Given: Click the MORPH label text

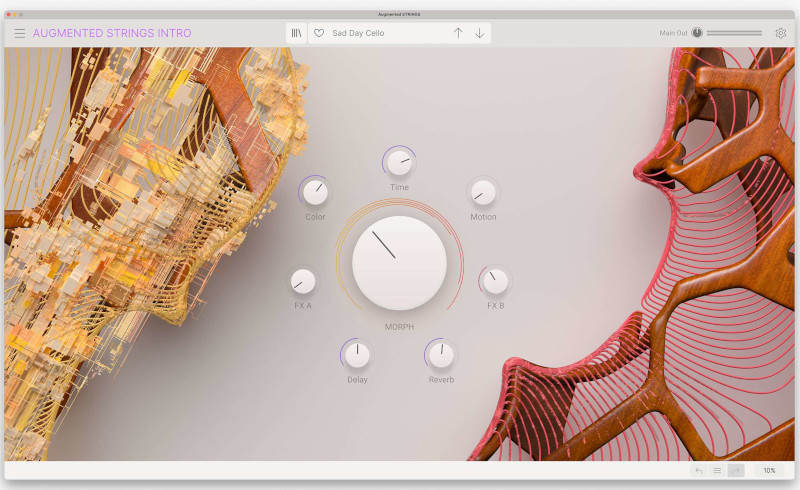Looking at the screenshot, I should [x=399, y=327].
